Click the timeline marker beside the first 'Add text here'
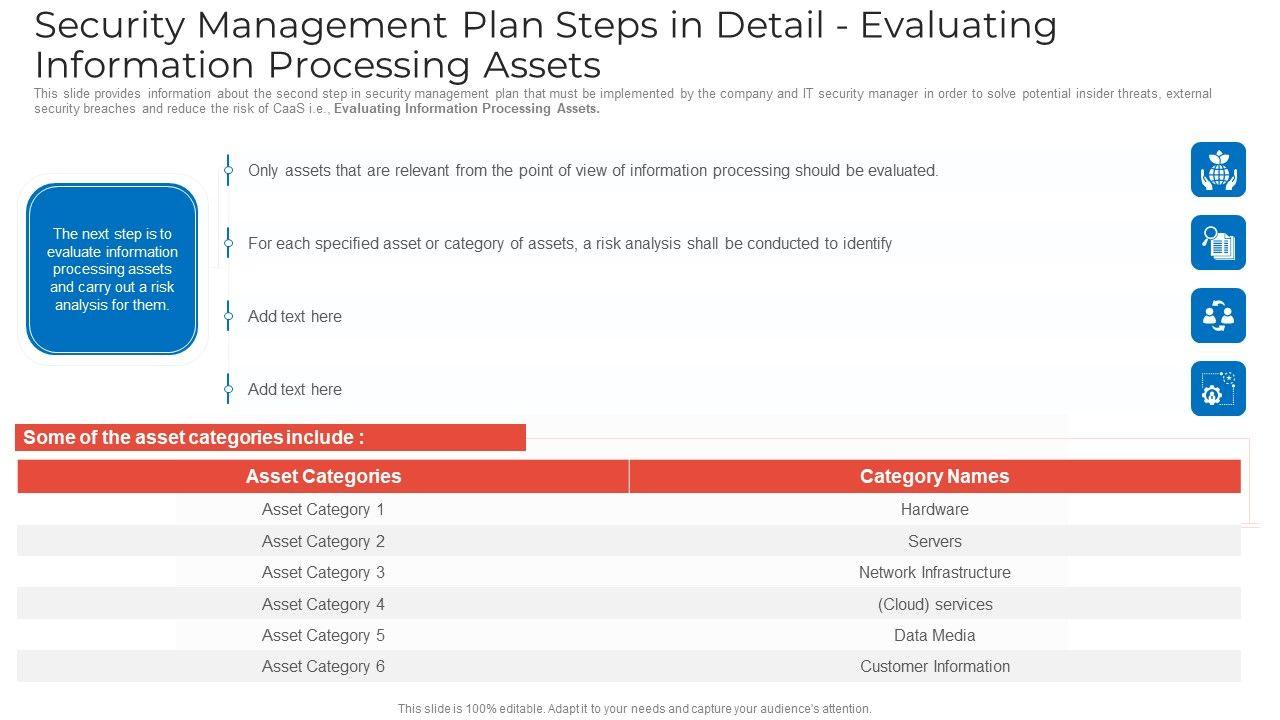 pyautogui.click(x=228, y=316)
